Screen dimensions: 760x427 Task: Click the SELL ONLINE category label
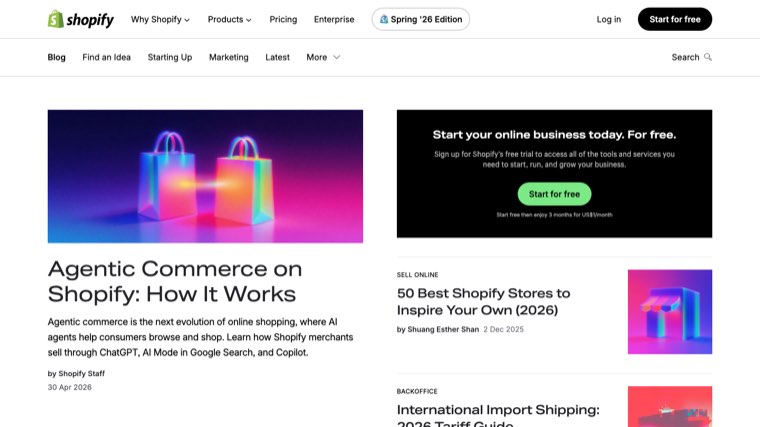[417, 275]
